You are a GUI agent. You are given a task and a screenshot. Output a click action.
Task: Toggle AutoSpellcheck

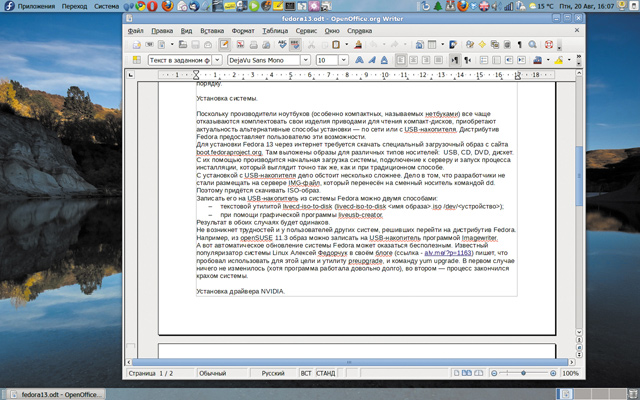point(295,45)
